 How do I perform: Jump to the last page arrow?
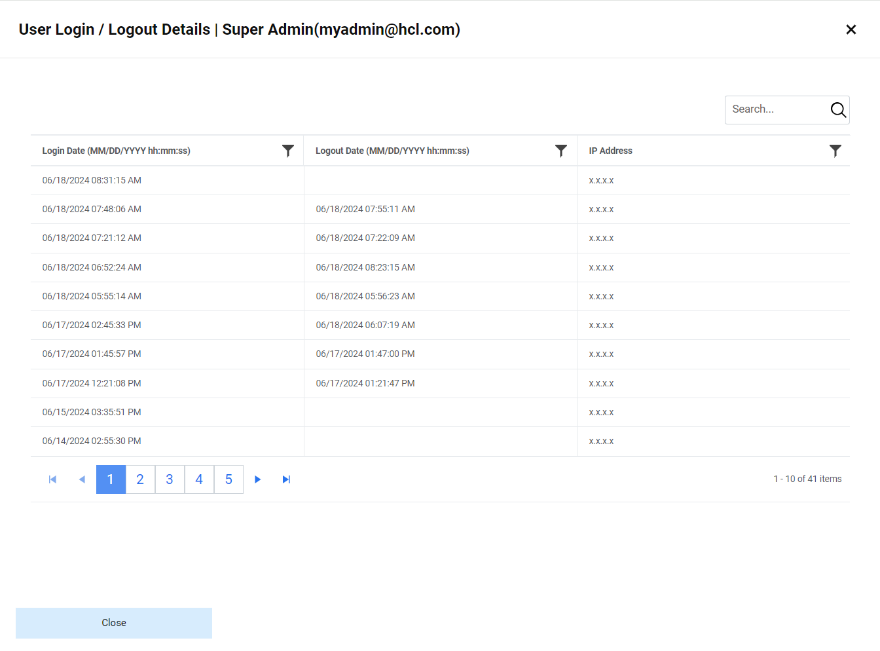(287, 480)
